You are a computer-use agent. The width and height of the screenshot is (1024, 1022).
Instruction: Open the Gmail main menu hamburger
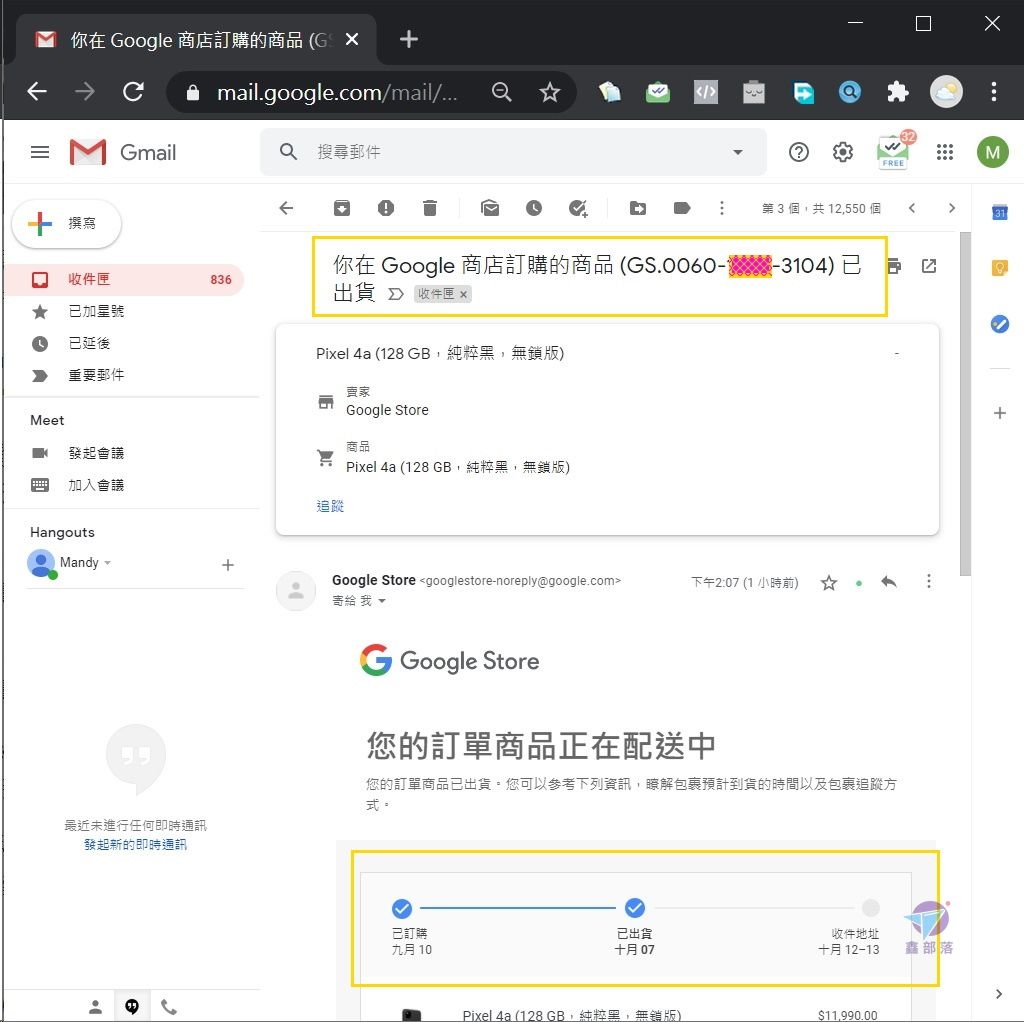[x=40, y=152]
